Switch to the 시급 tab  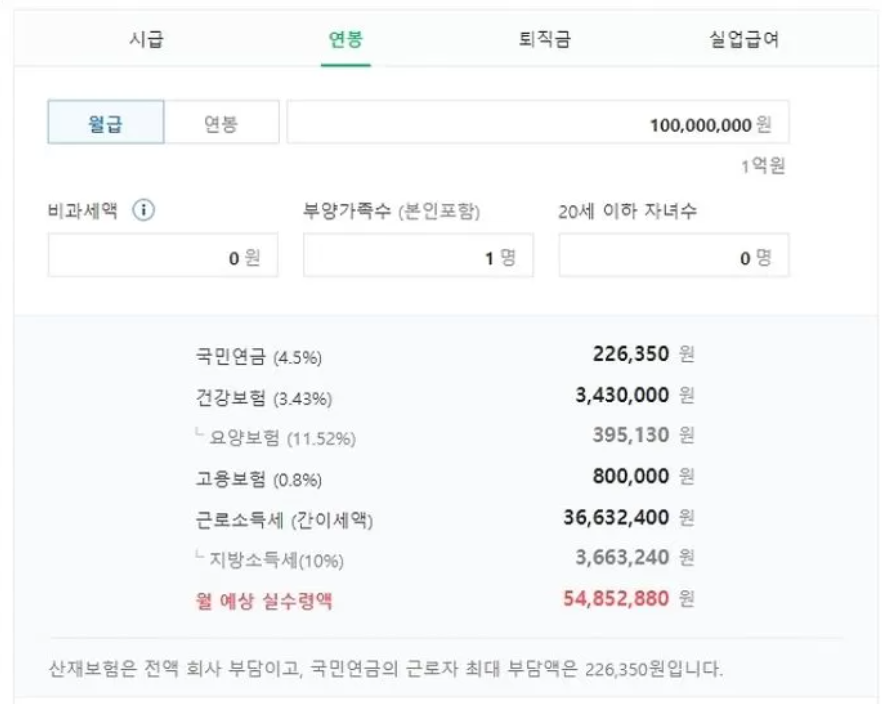pyautogui.click(x=146, y=41)
